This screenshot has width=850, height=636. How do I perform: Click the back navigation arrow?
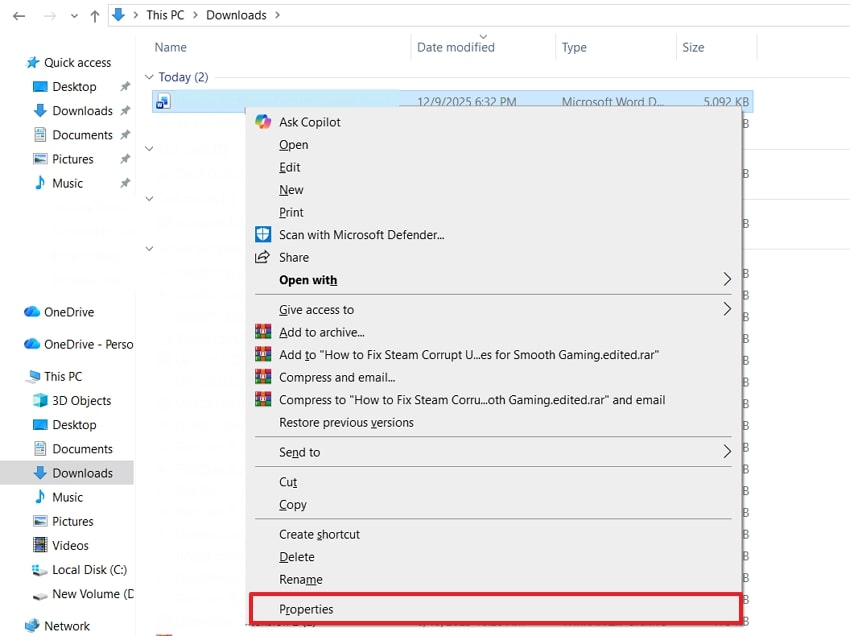click(x=18, y=15)
